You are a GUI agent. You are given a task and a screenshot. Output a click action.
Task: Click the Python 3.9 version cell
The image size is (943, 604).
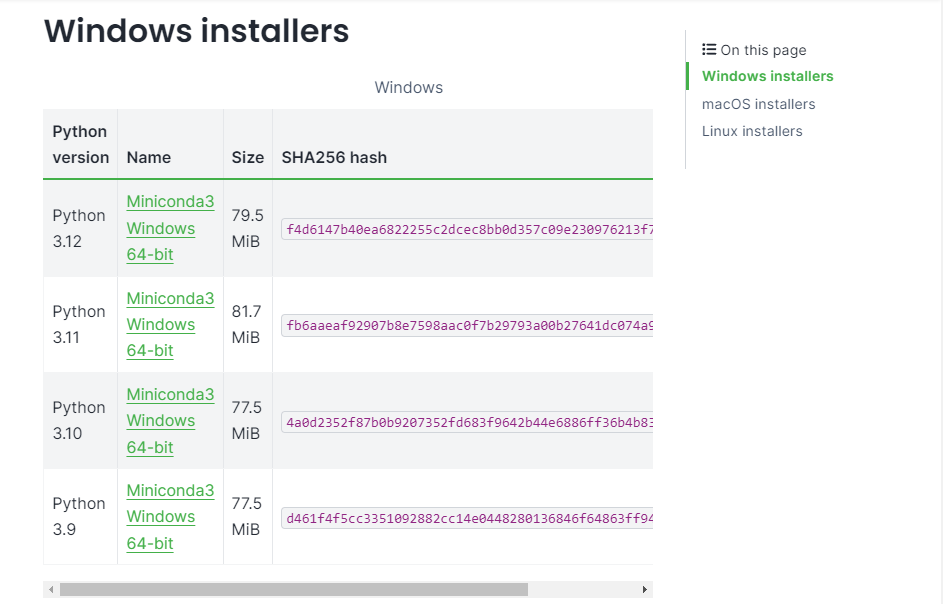point(80,517)
